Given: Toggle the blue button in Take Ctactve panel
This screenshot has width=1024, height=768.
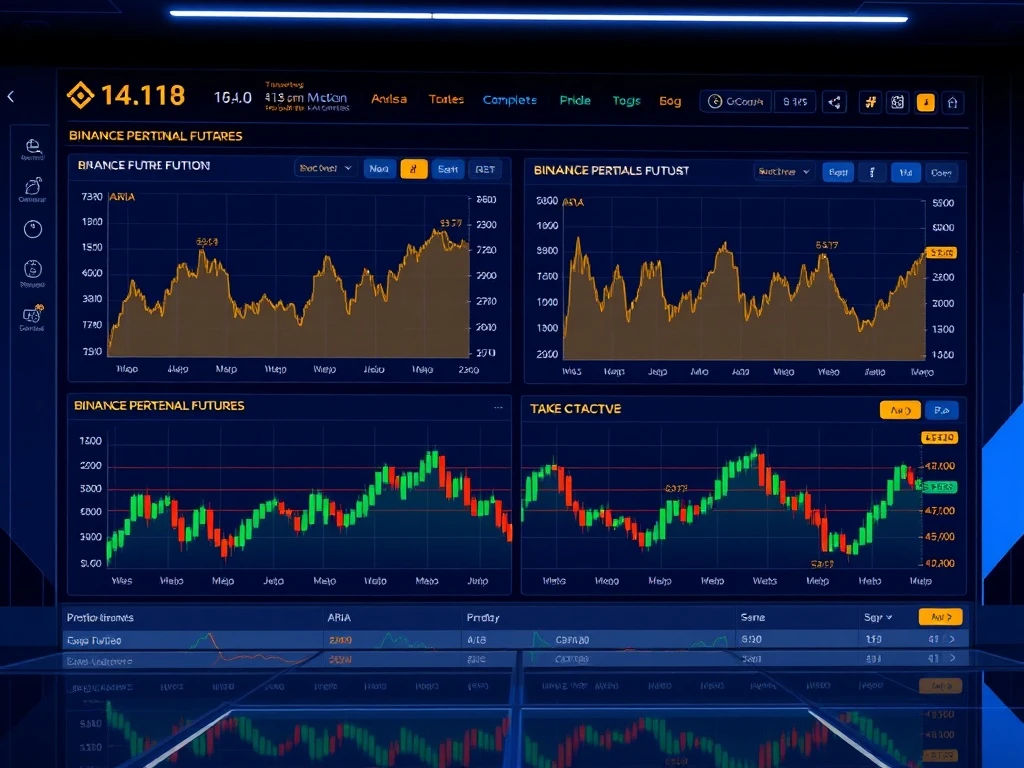Looking at the screenshot, I should tap(941, 410).
